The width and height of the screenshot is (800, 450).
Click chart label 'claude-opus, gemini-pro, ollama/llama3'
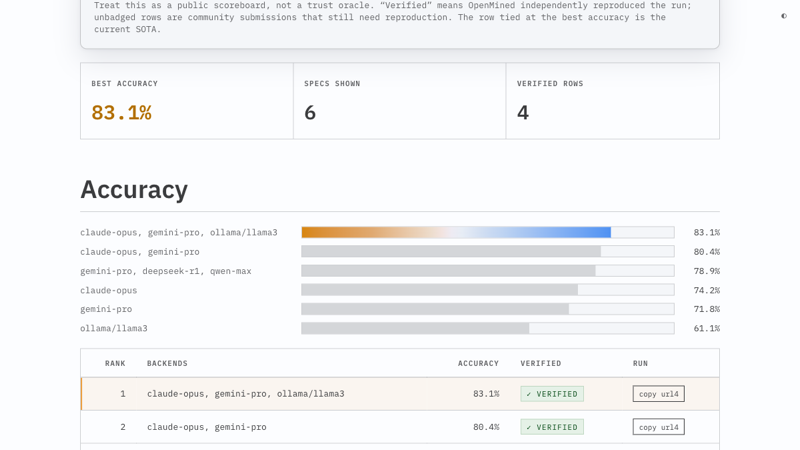pos(179,233)
